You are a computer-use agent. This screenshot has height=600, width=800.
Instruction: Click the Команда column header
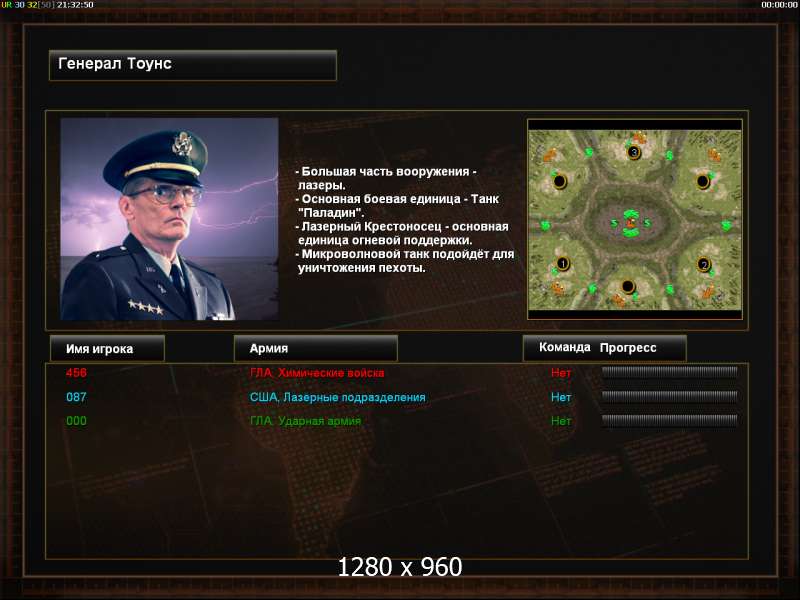click(x=564, y=347)
